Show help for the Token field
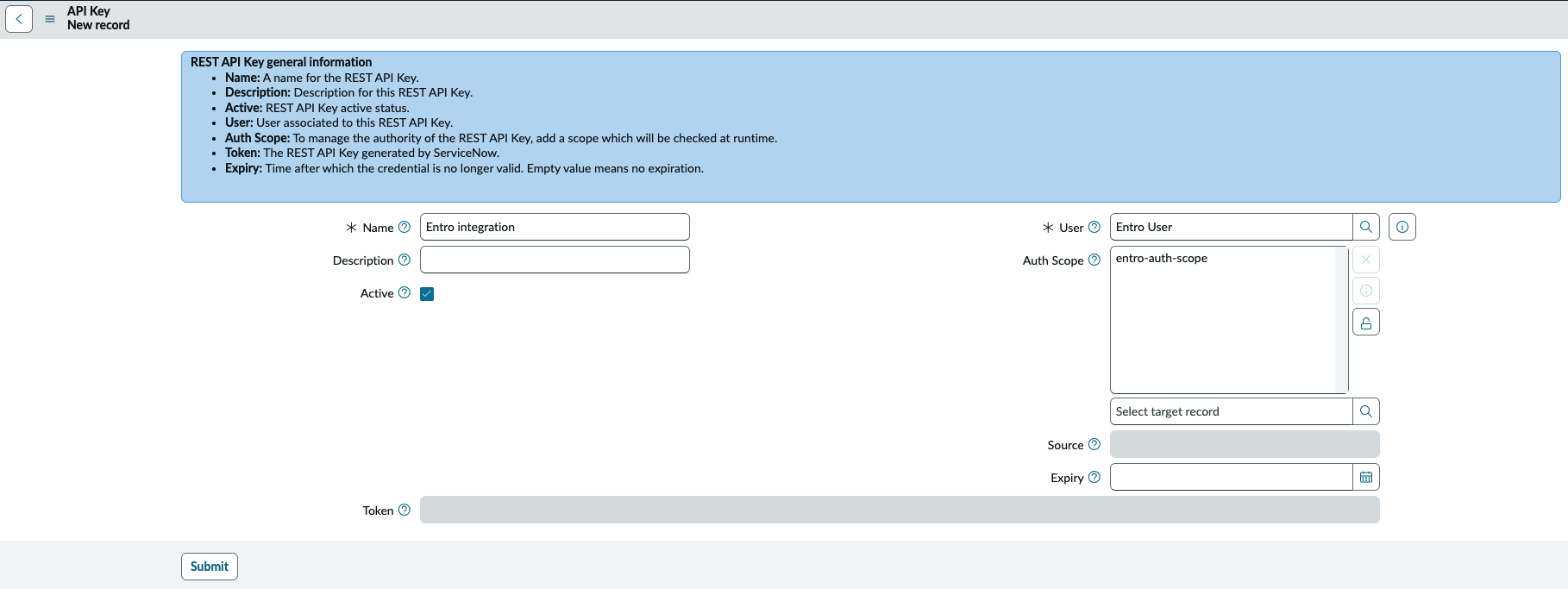 (404, 510)
